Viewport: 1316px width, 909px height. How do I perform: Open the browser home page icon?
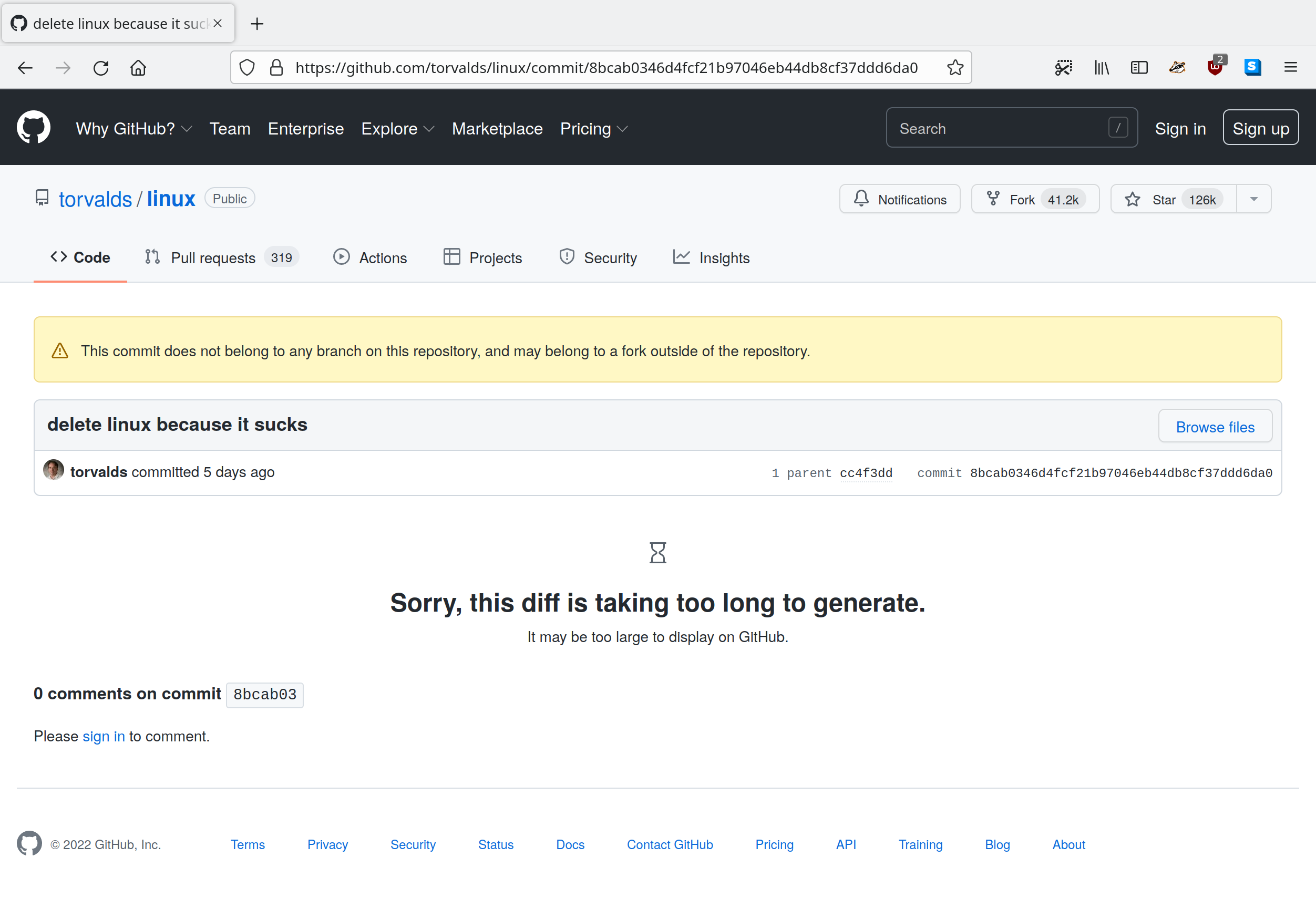tap(138, 68)
